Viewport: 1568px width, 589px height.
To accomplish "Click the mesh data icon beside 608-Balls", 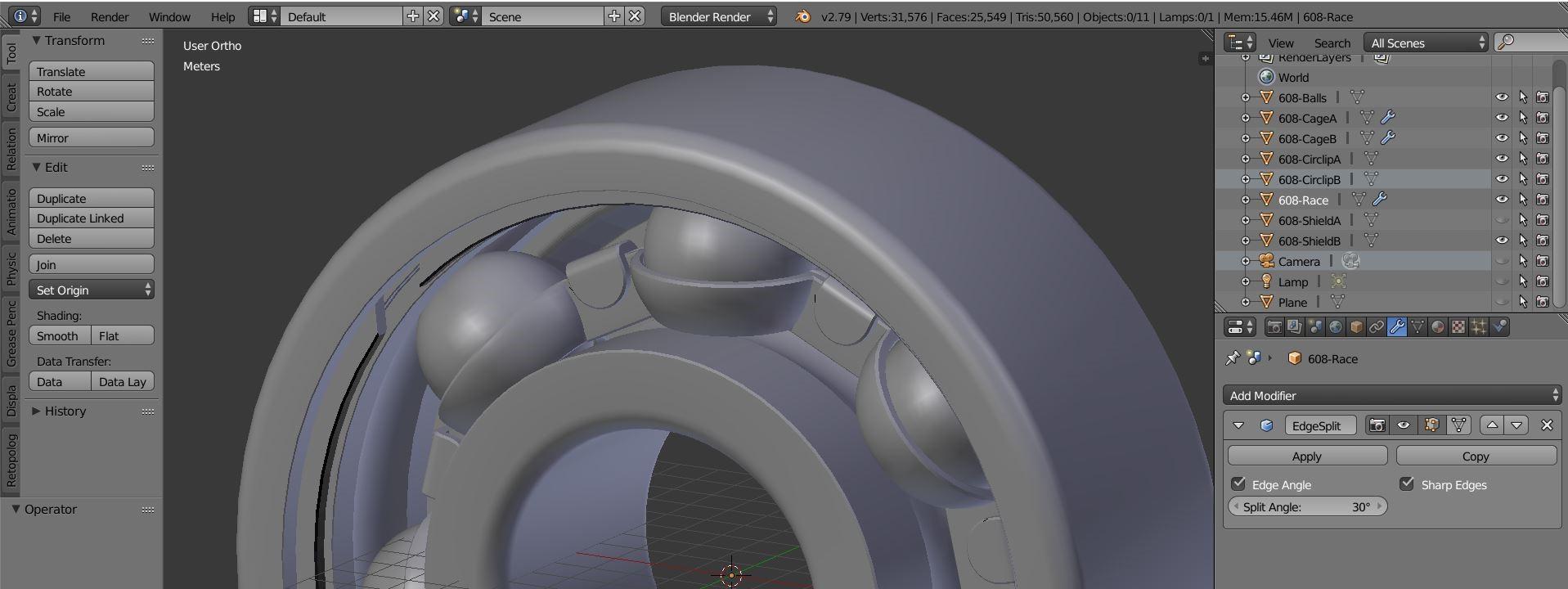I will [x=1357, y=97].
